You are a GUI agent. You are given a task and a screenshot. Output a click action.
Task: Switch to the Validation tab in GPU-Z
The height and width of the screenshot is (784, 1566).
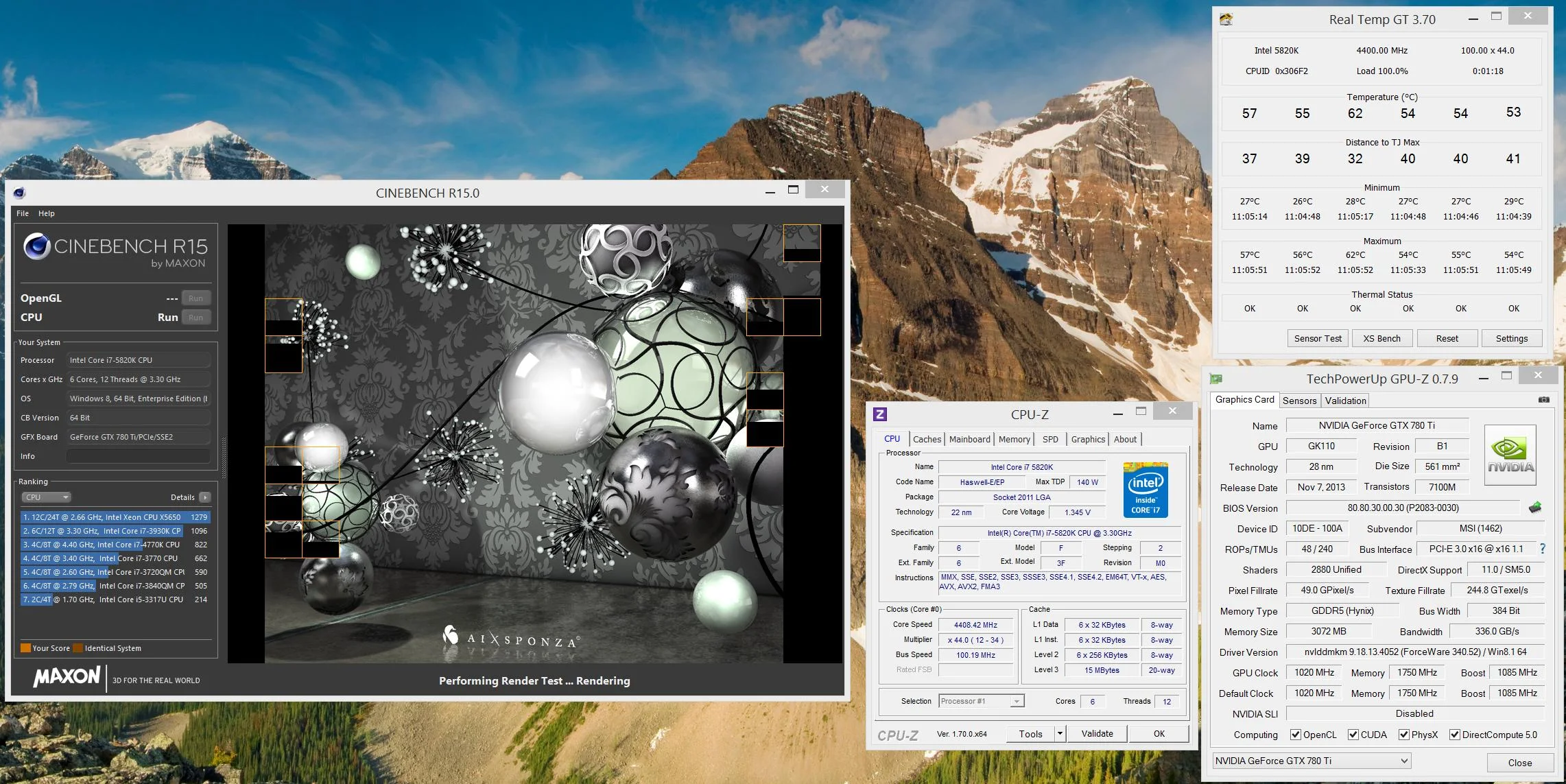1345,401
